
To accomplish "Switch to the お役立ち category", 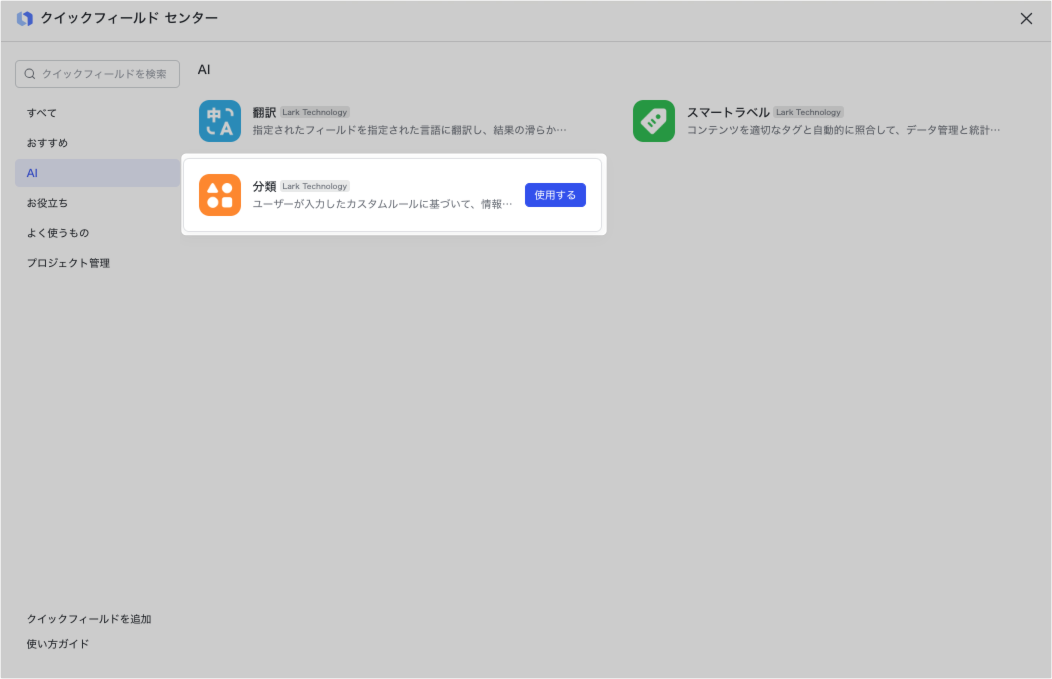I will coord(47,203).
